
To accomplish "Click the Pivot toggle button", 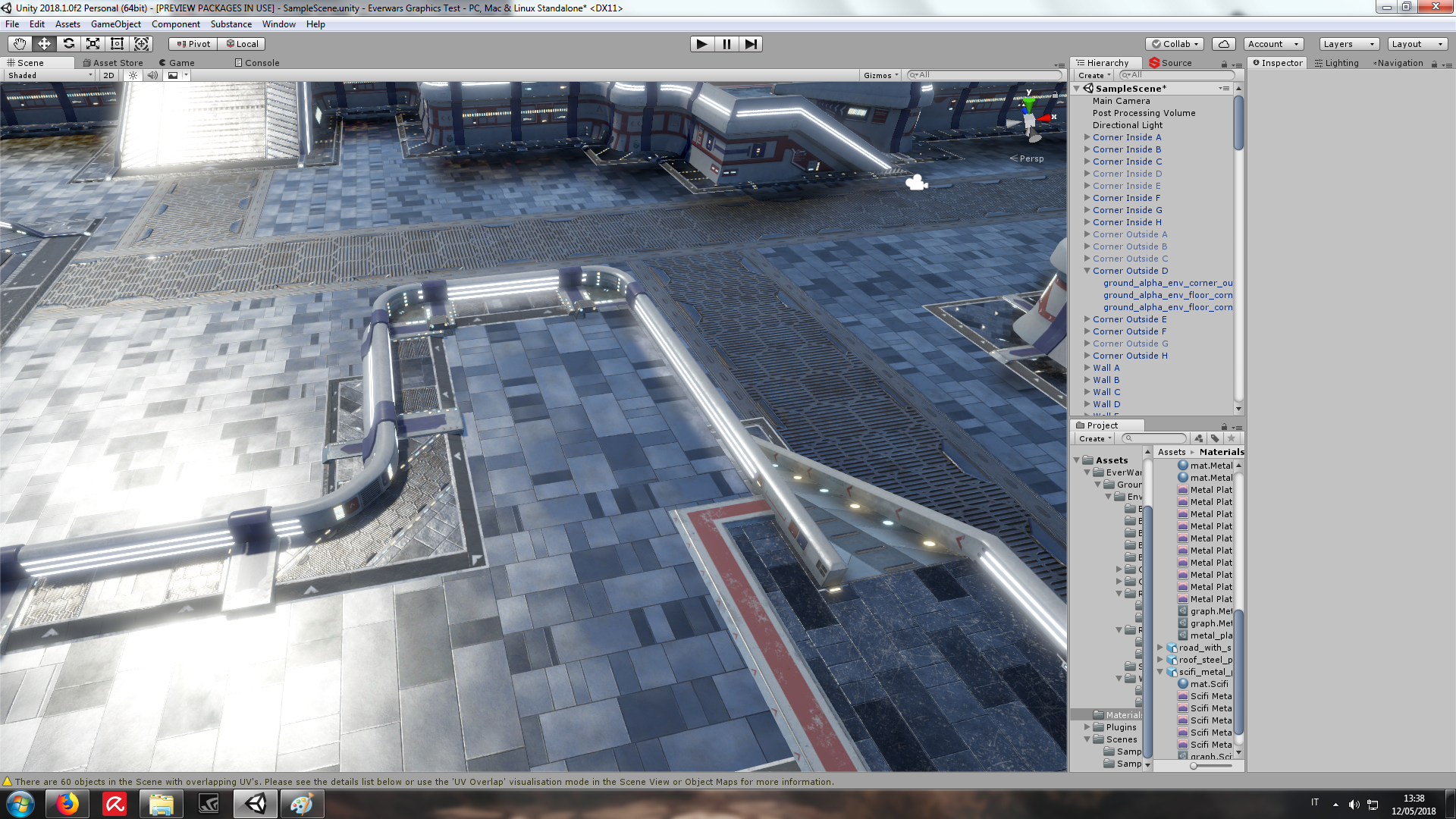I will pyautogui.click(x=193, y=44).
